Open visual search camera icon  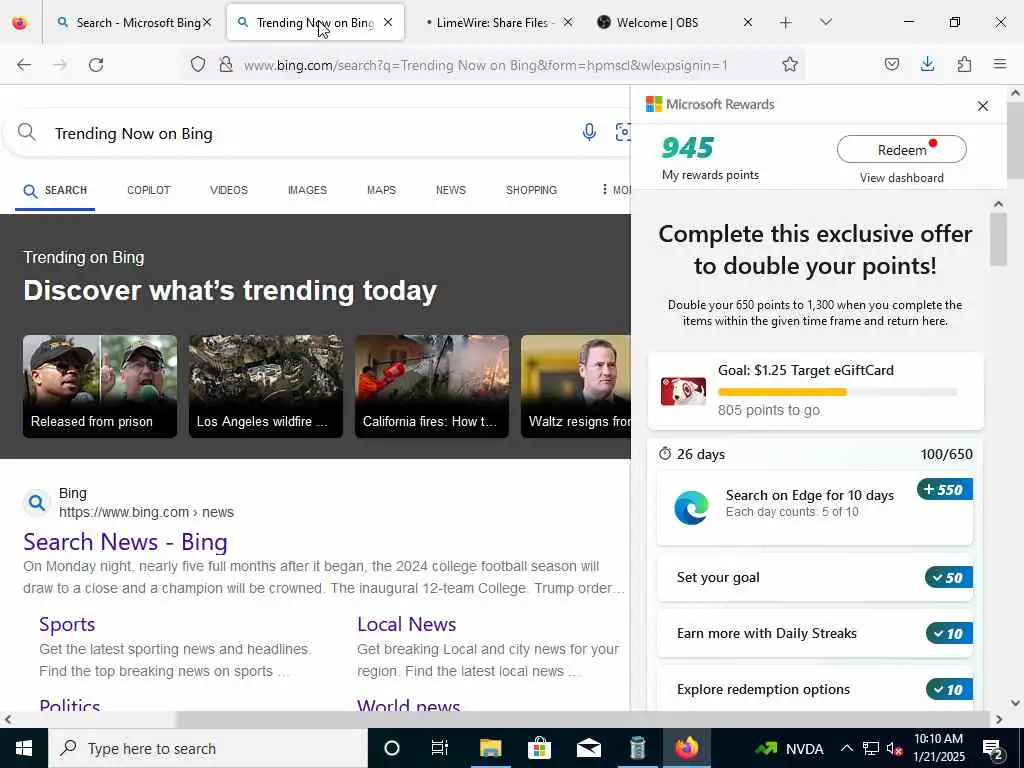tap(623, 133)
